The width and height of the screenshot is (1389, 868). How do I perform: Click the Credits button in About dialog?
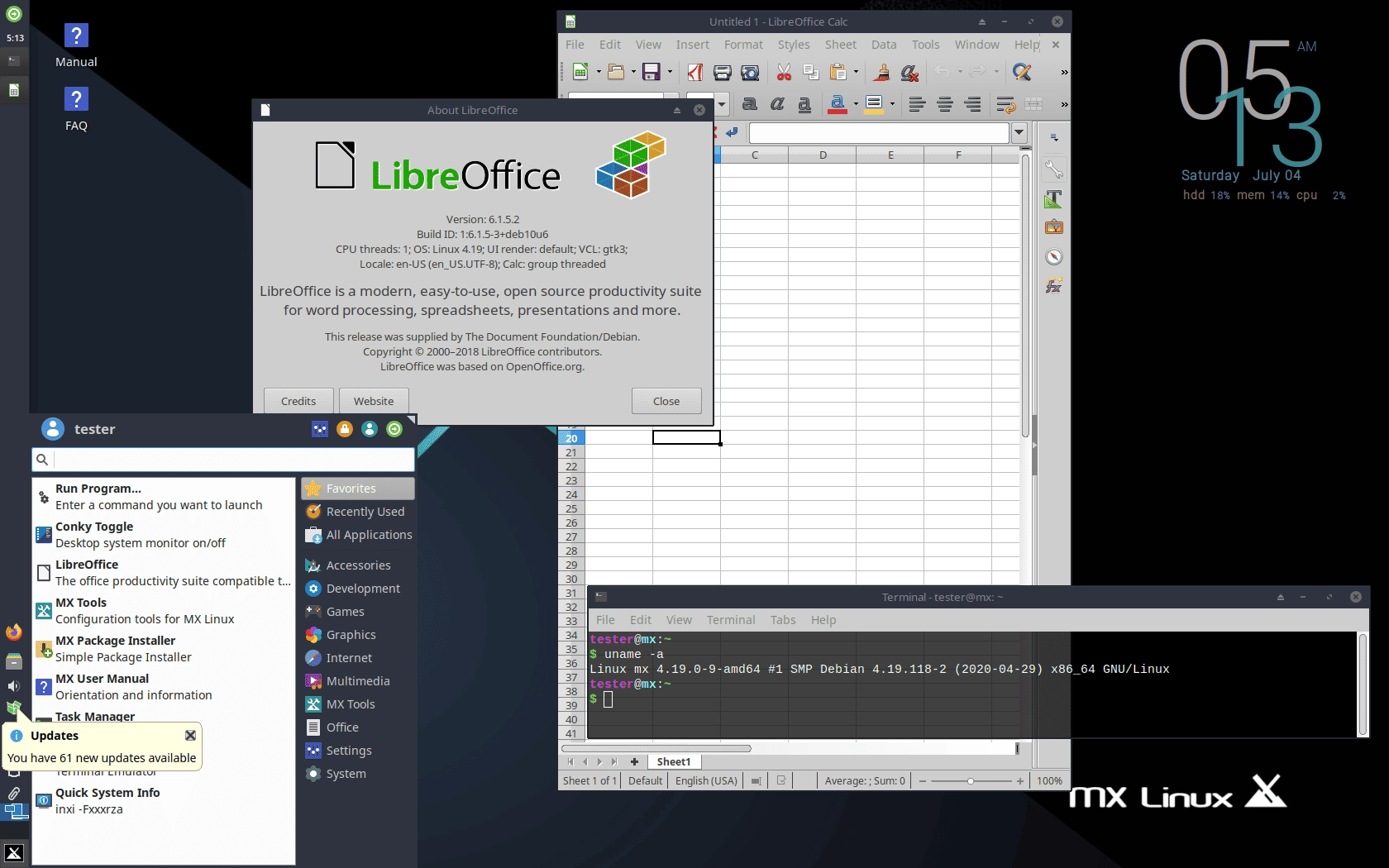tap(298, 401)
